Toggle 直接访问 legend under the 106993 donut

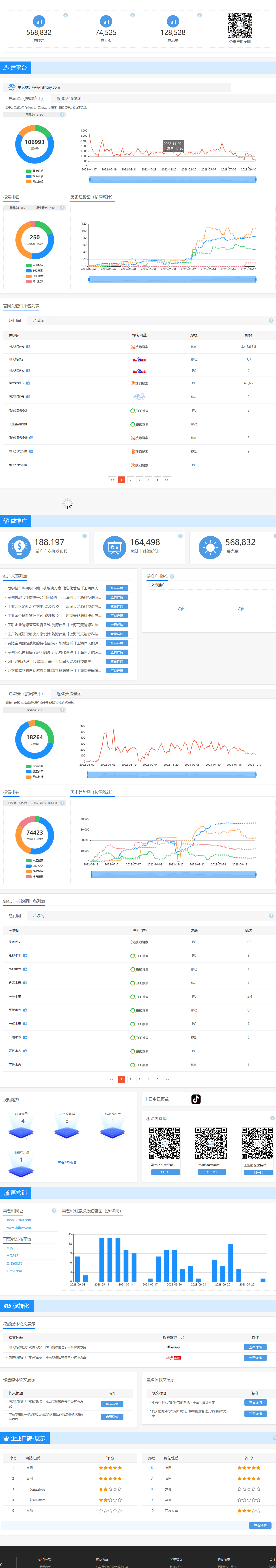pyautogui.click(x=35, y=171)
